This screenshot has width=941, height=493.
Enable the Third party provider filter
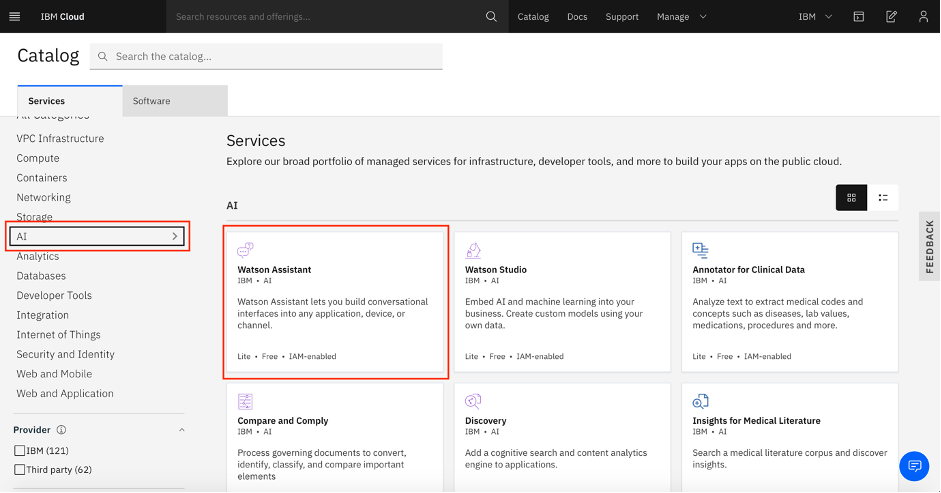(20, 470)
